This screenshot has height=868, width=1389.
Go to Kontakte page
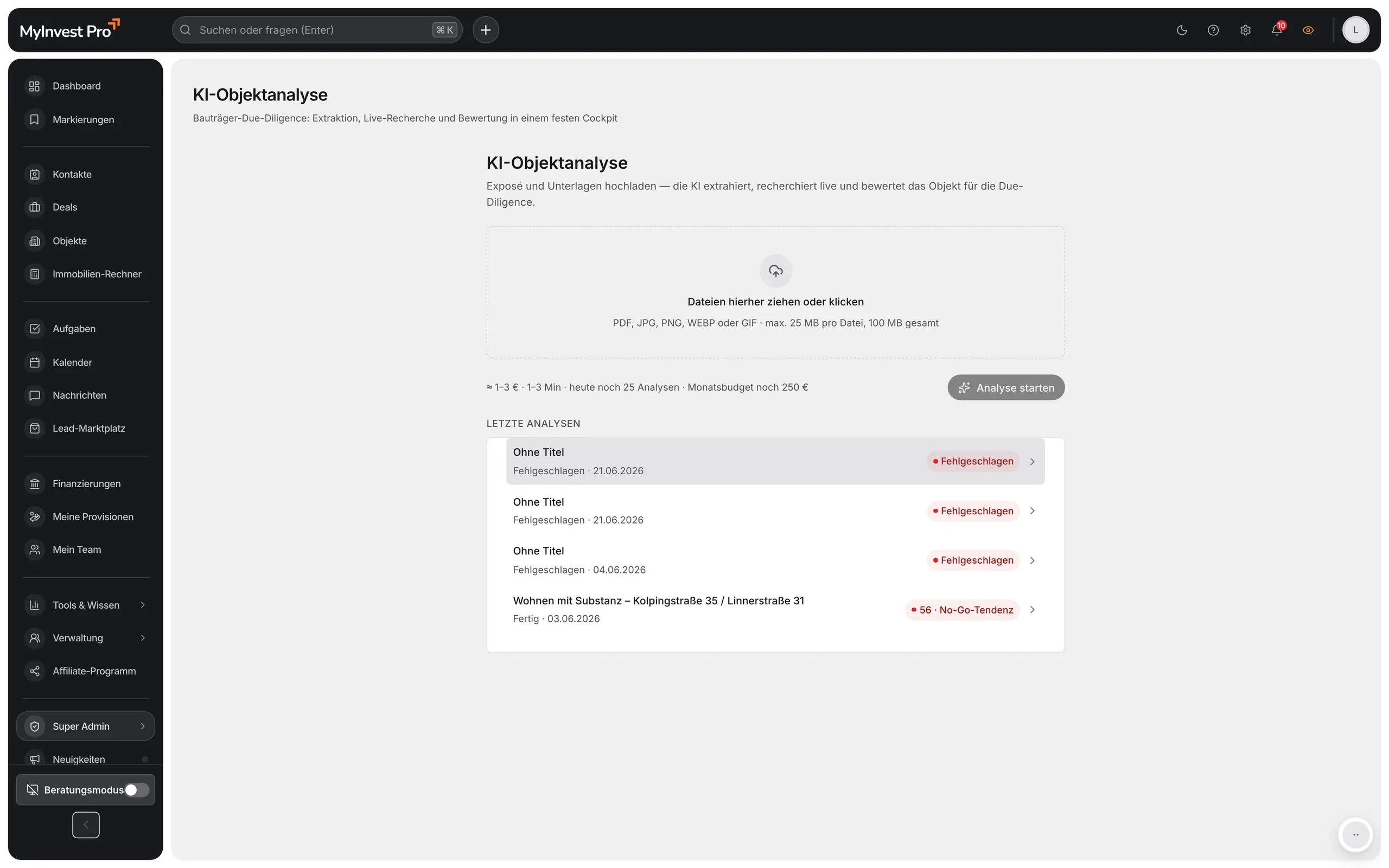point(86,175)
